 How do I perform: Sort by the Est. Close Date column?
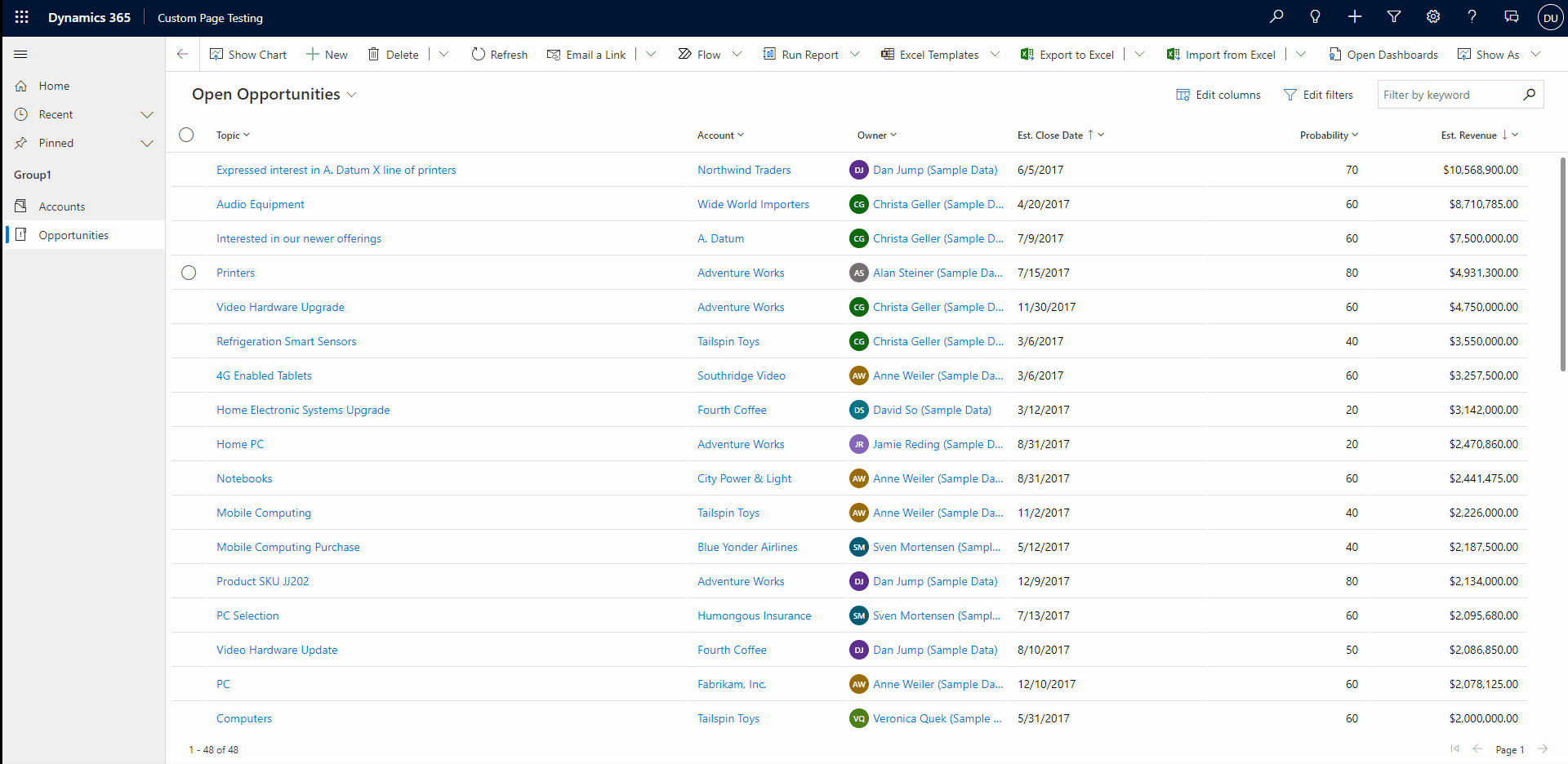1060,135
